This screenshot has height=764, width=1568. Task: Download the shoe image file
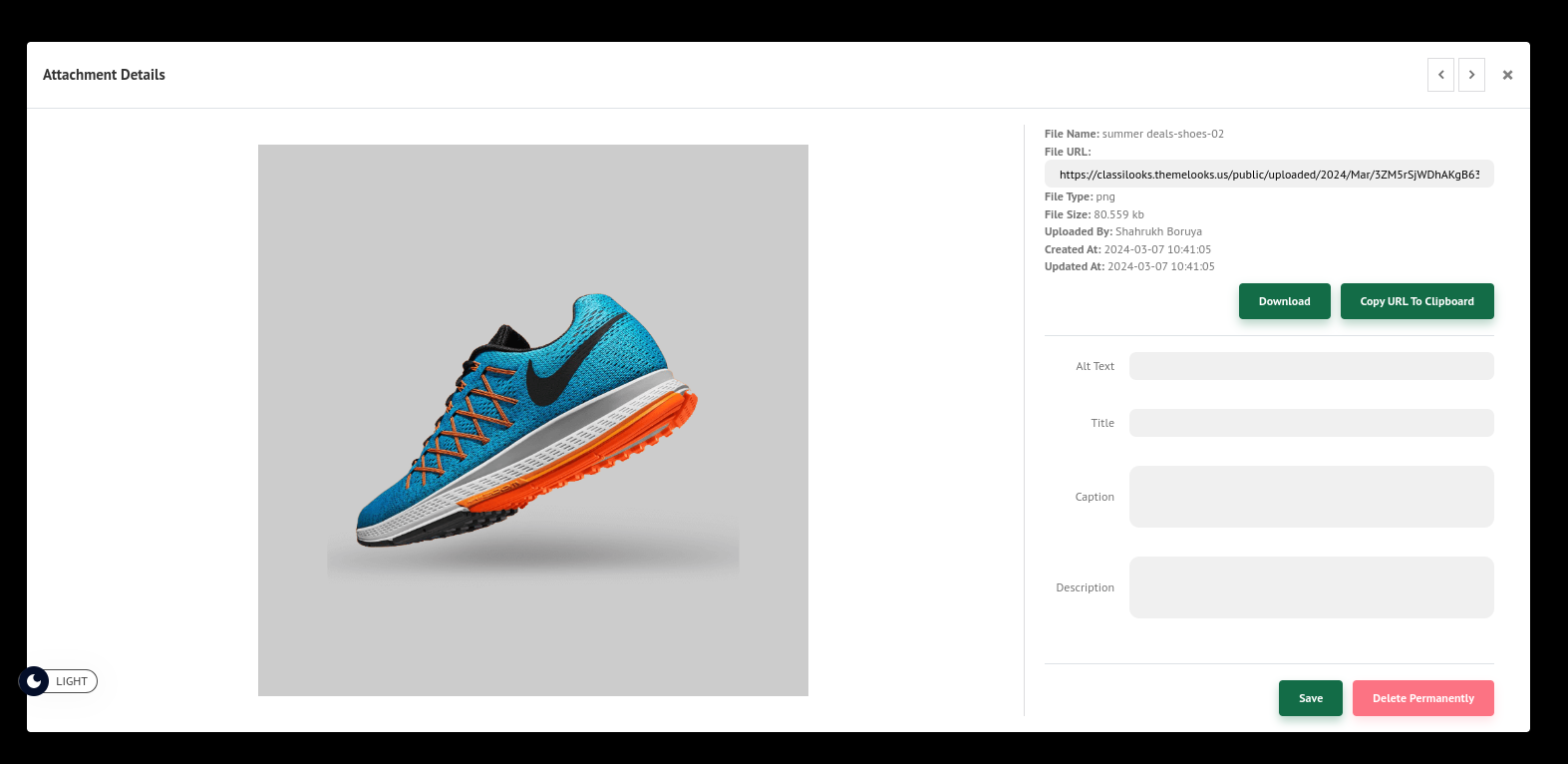pos(1284,301)
